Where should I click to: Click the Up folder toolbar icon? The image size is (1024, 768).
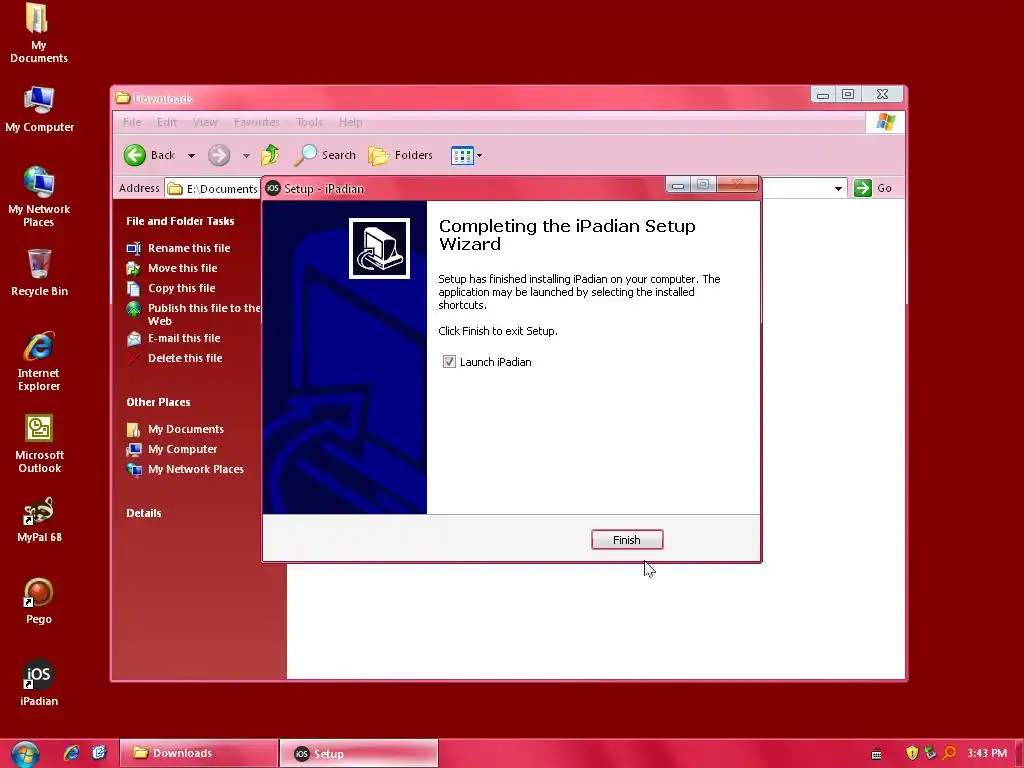pyautogui.click(x=270, y=155)
